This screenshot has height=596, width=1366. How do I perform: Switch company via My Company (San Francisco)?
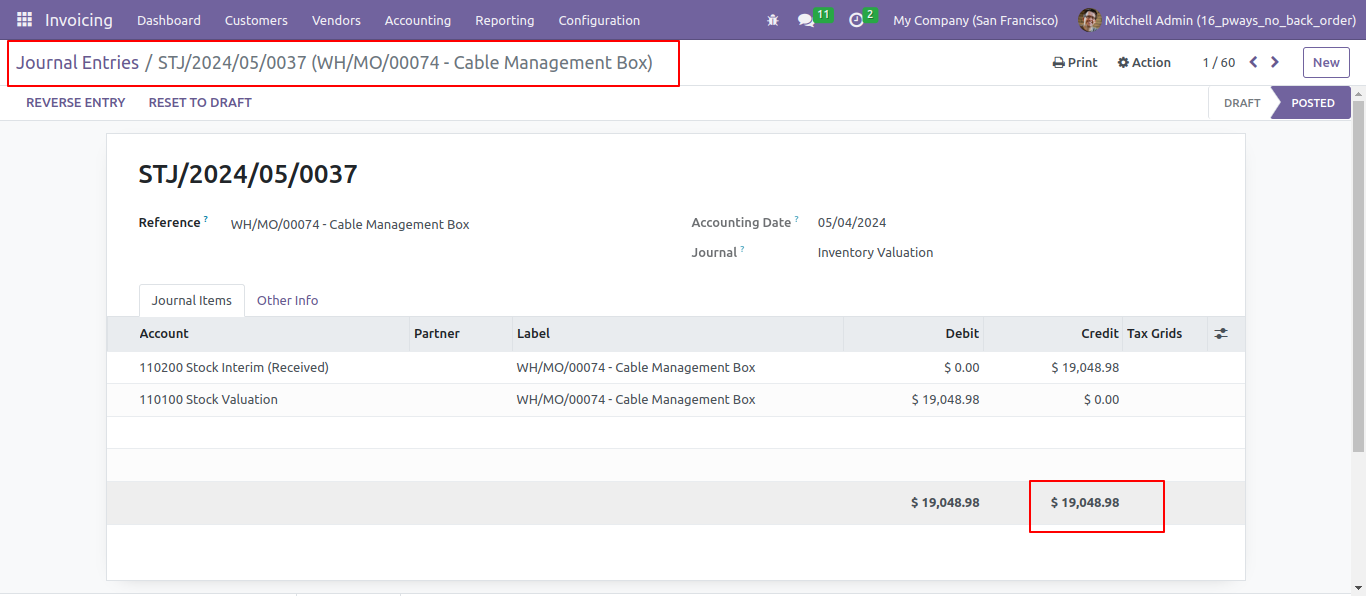[x=975, y=20]
